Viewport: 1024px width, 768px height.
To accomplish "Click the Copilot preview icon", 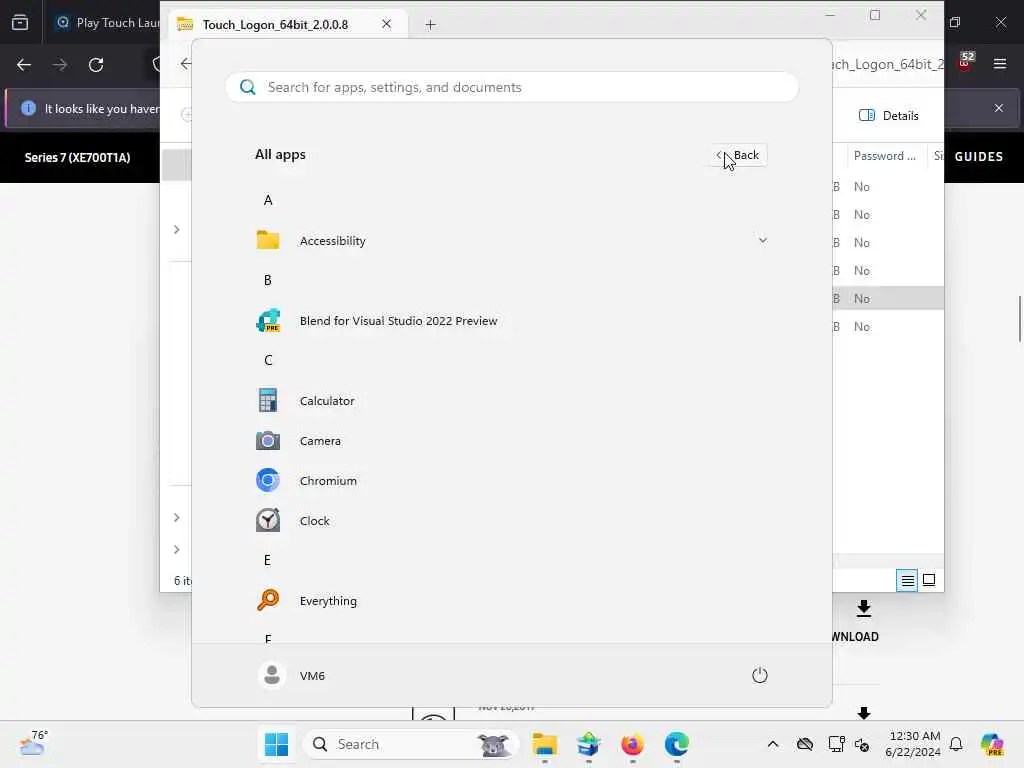I will 992,744.
